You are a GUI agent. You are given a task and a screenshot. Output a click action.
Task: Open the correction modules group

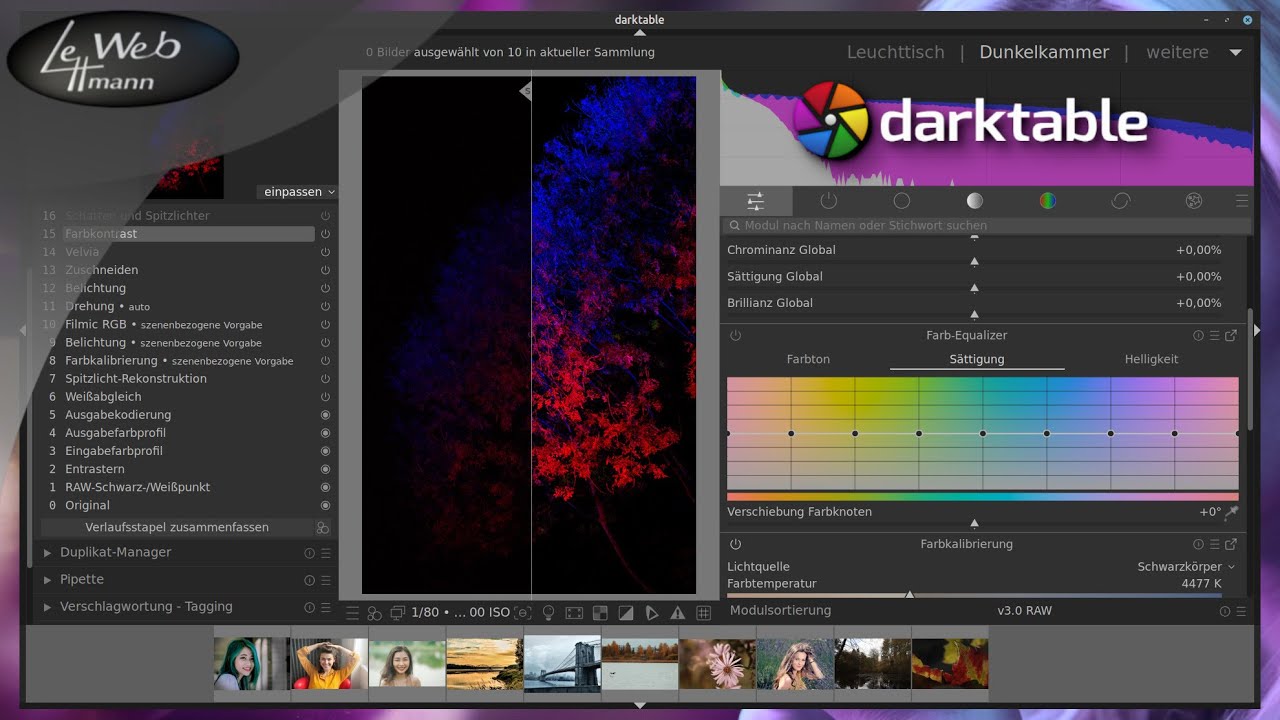tap(1120, 201)
